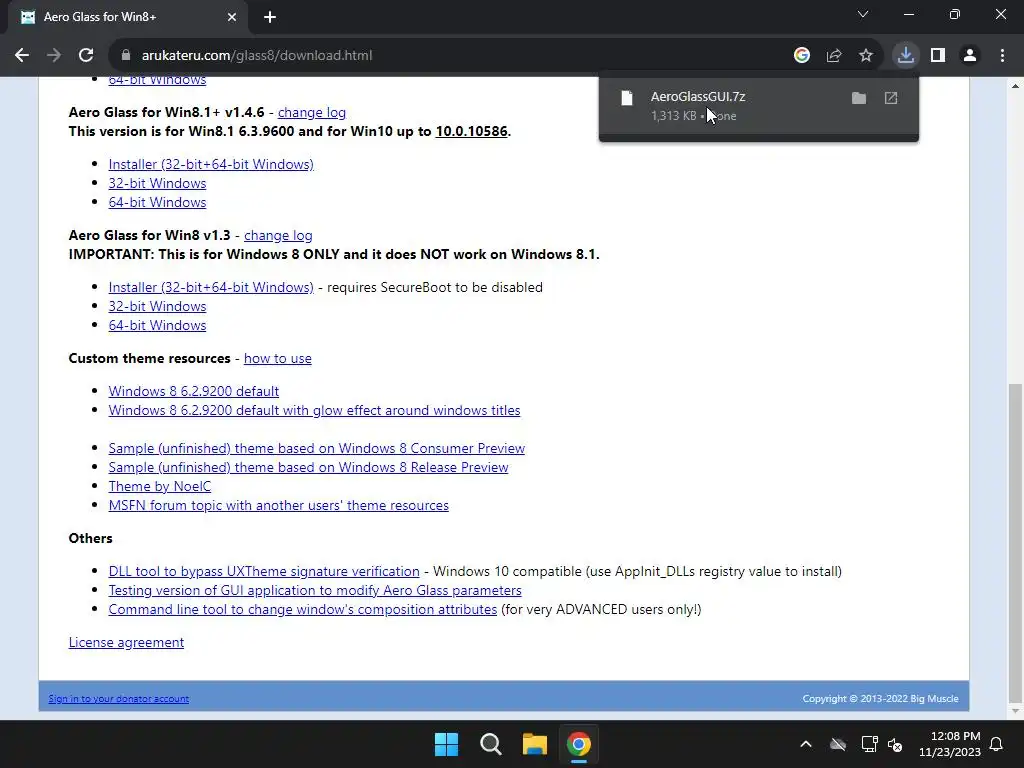Open the notifications bell
The height and width of the screenshot is (768, 1024).
(997, 744)
